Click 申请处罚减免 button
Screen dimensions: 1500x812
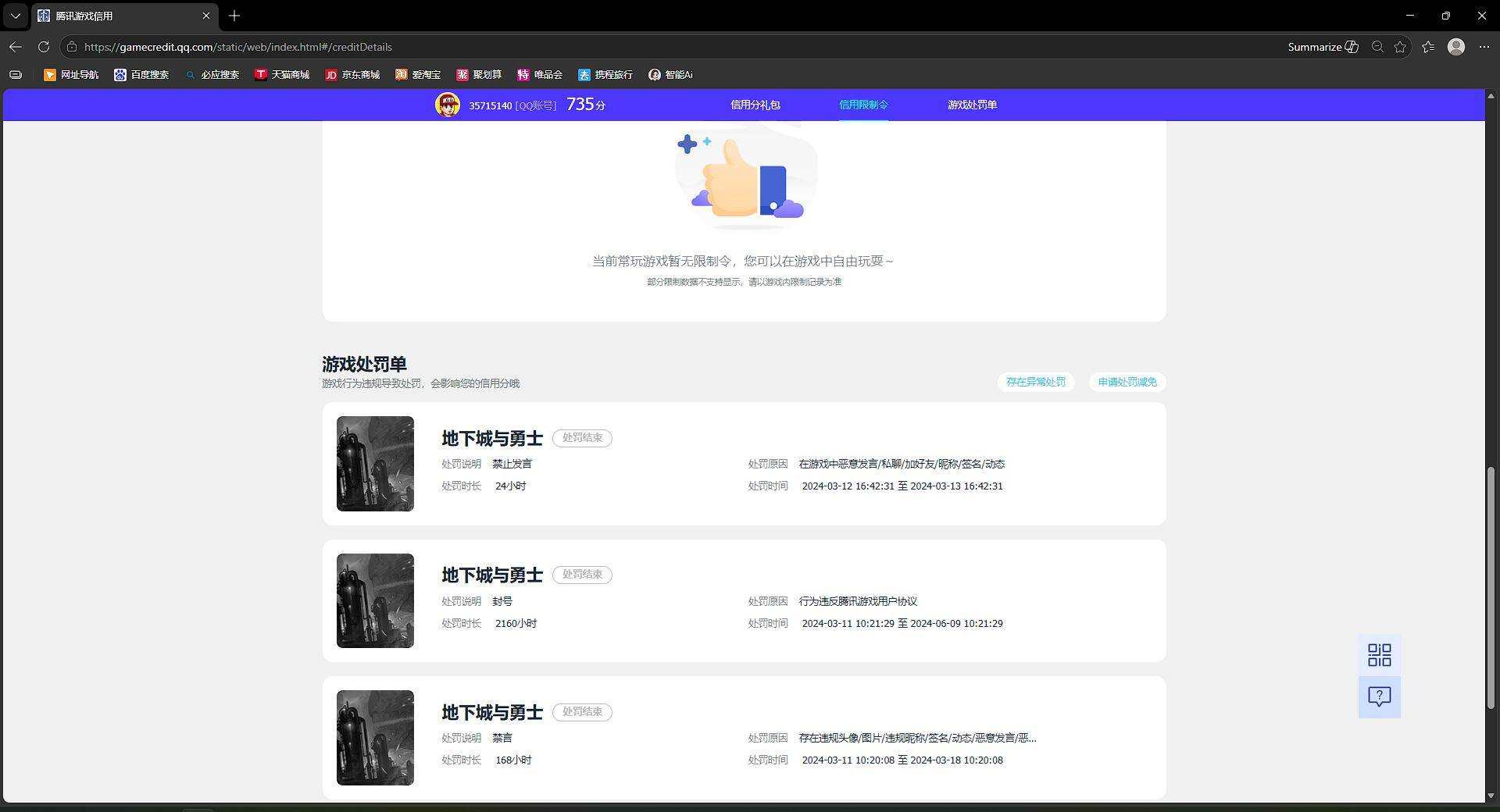tap(1127, 382)
